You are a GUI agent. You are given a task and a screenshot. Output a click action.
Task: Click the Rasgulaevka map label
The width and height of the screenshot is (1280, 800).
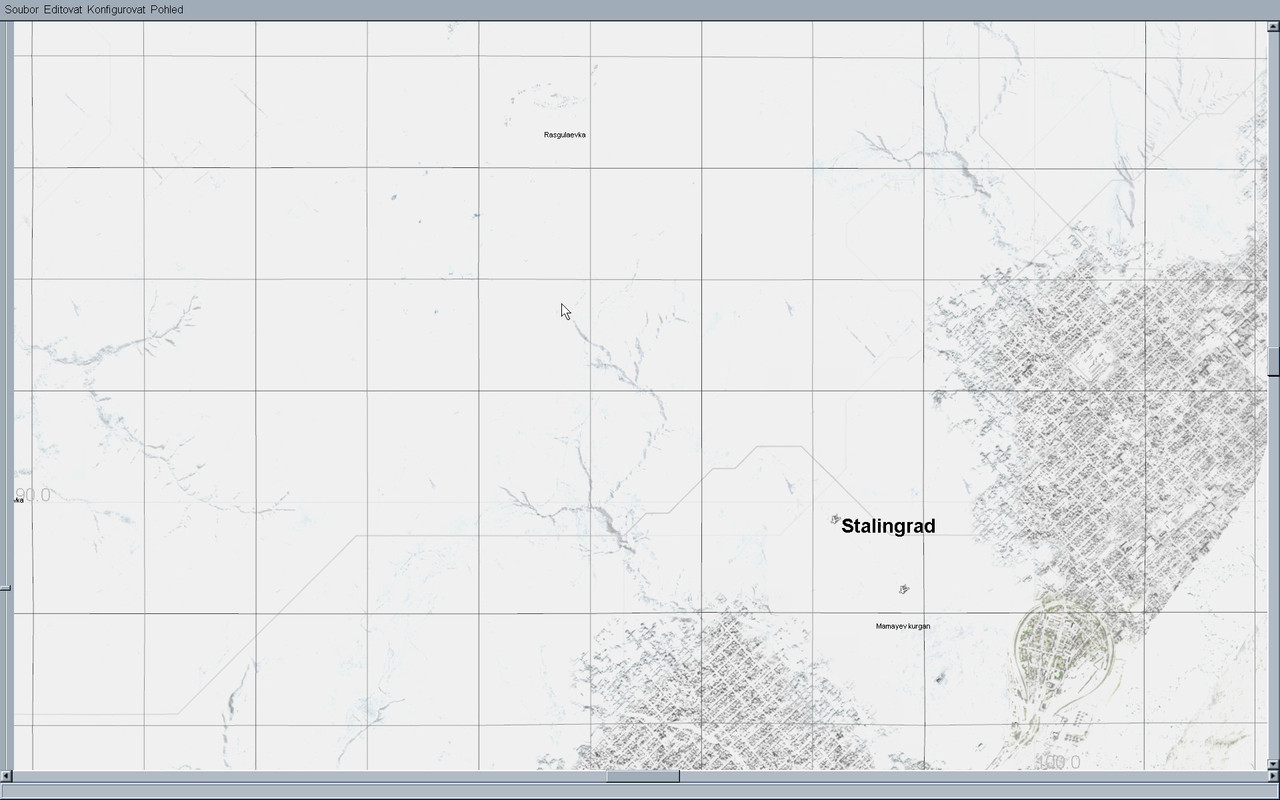pyautogui.click(x=565, y=134)
